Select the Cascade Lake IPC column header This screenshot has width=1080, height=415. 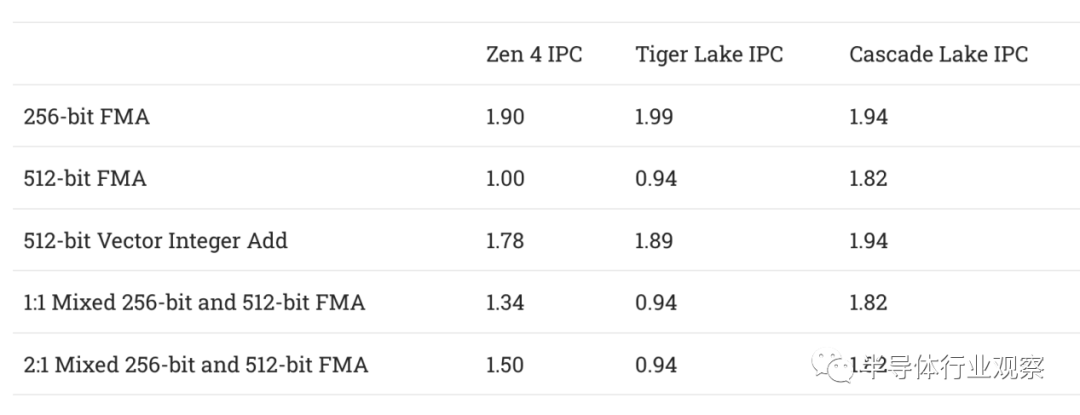(x=938, y=54)
